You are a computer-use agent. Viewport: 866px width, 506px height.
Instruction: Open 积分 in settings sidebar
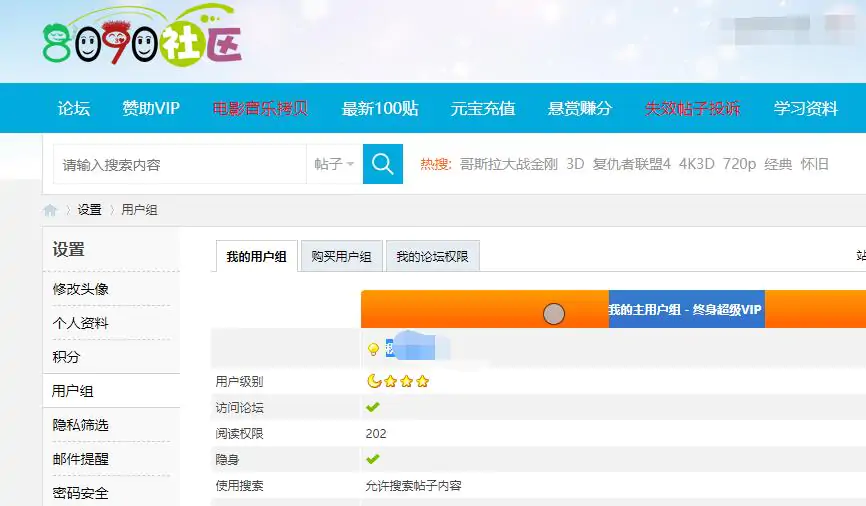[x=66, y=357]
